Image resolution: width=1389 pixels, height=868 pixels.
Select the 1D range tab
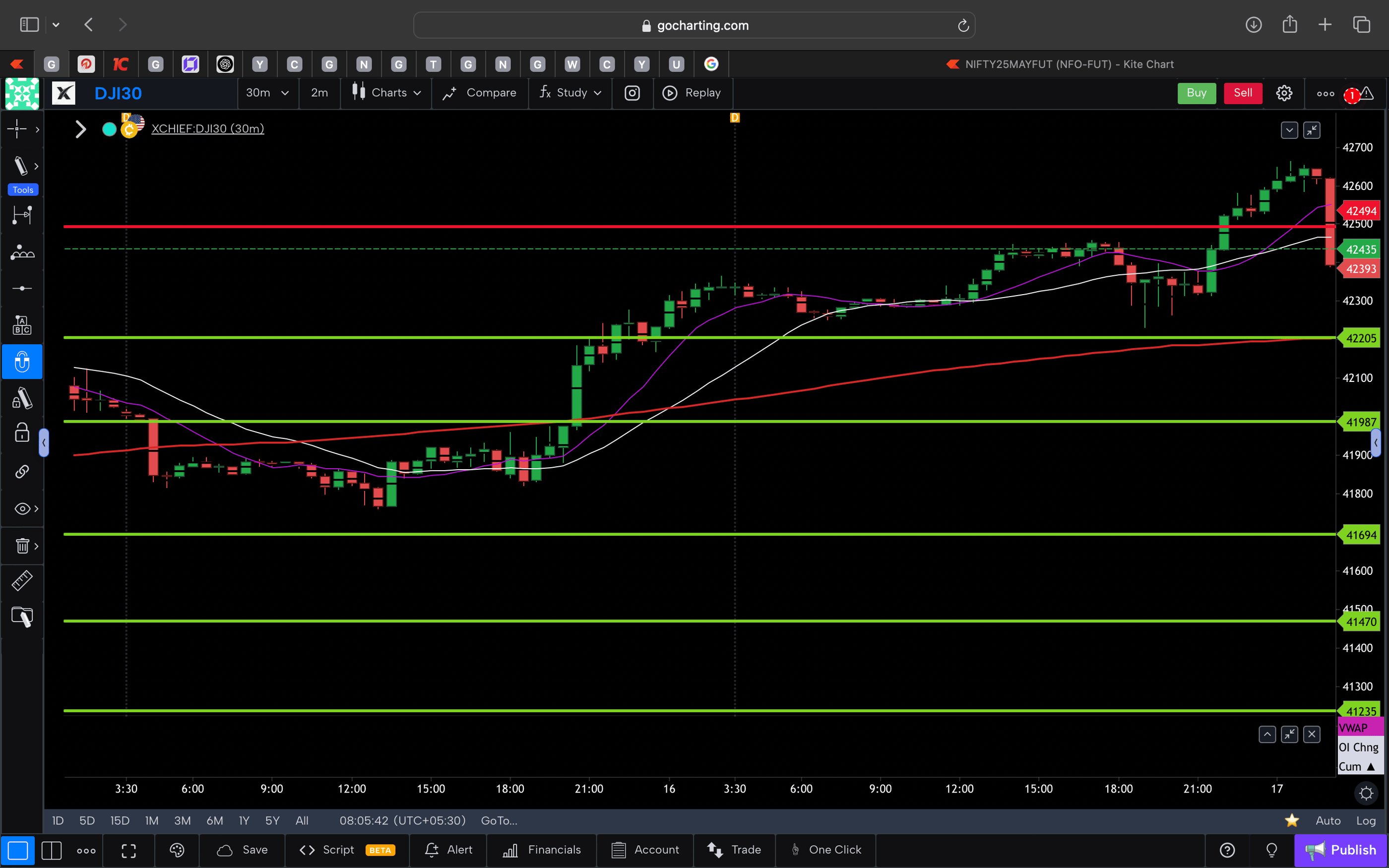click(58, 820)
